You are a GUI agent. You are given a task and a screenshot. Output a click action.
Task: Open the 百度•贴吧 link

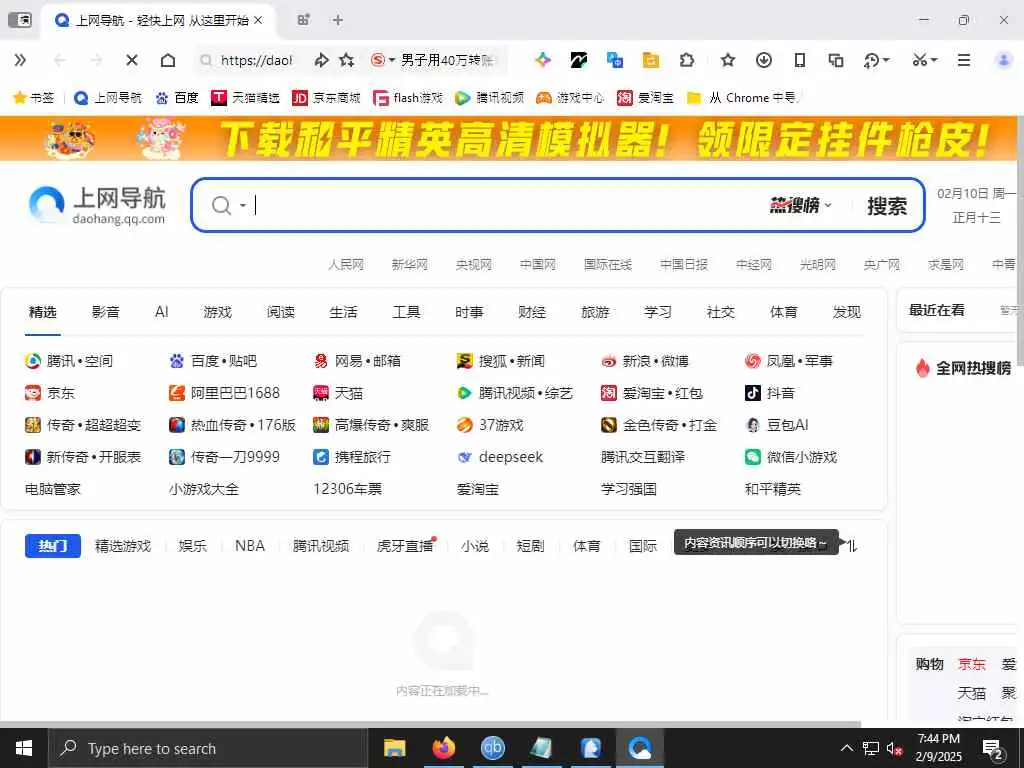(x=213, y=361)
